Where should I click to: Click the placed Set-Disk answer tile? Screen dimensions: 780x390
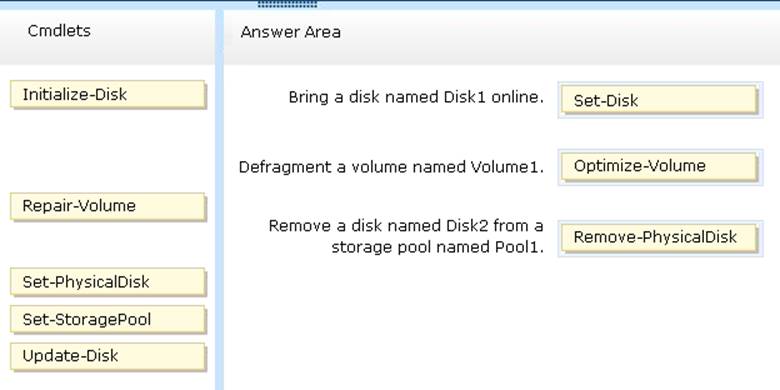(660, 100)
